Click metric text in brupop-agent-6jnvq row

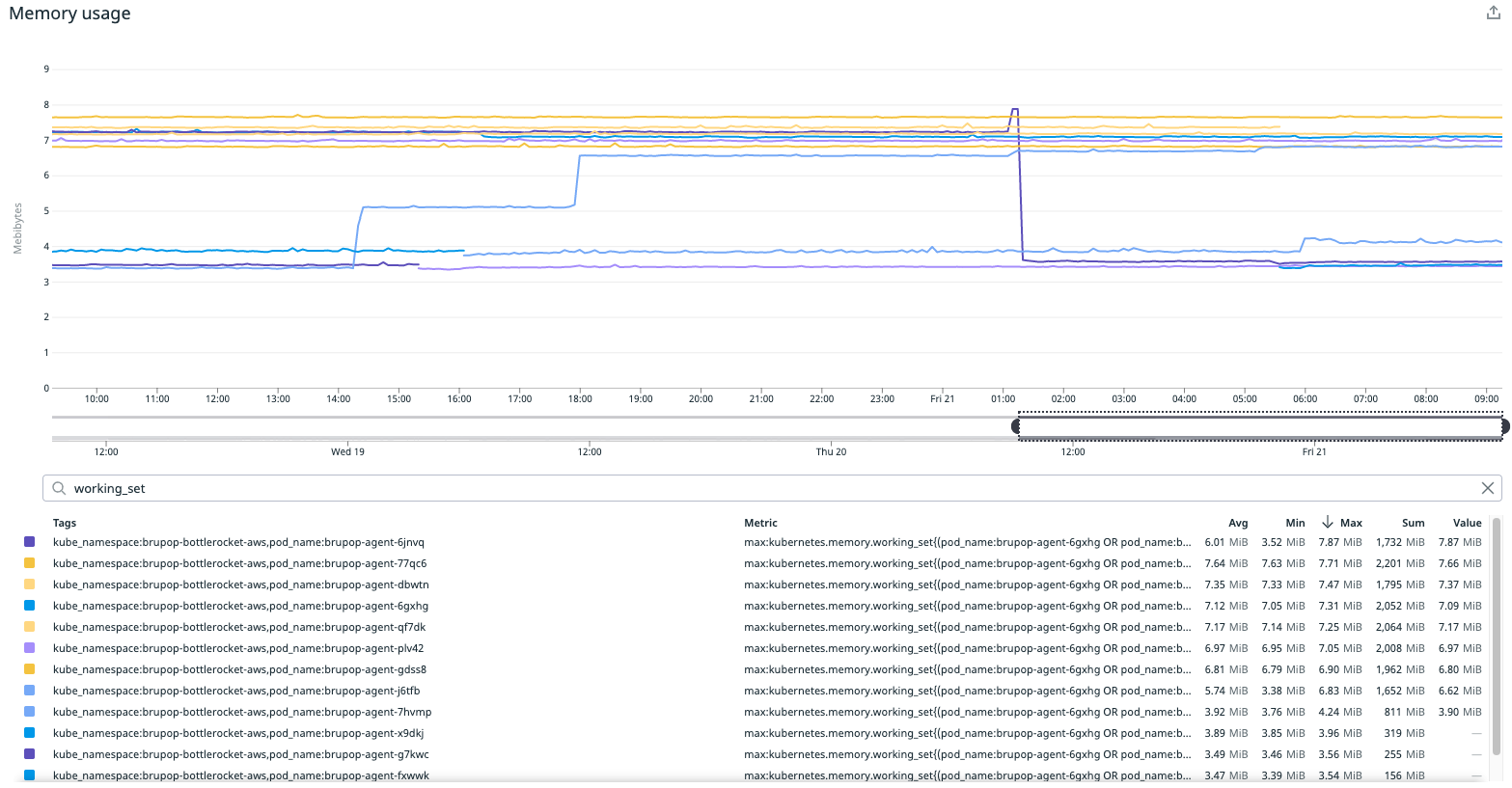[968, 542]
